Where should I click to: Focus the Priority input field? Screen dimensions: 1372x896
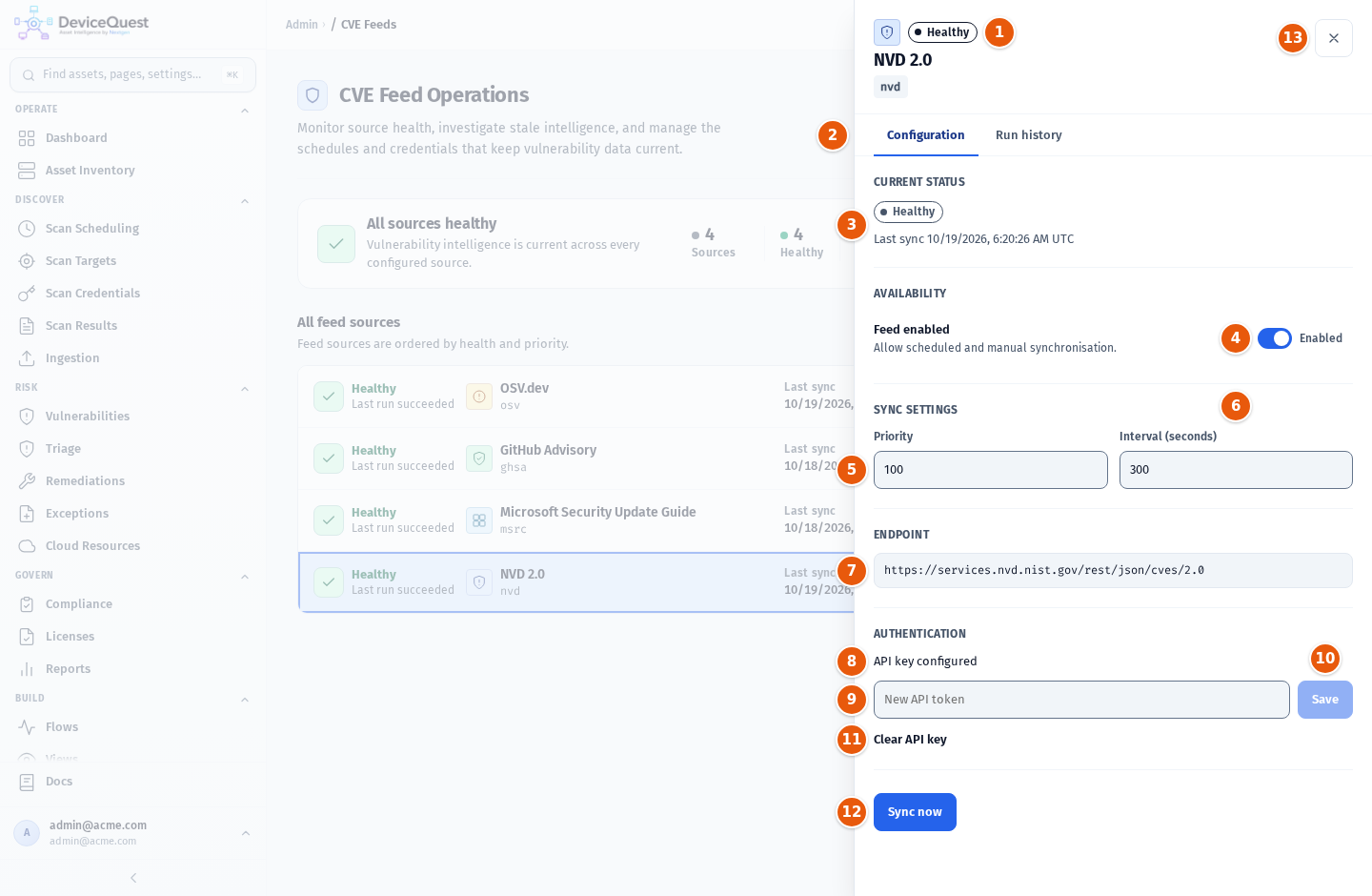990,470
